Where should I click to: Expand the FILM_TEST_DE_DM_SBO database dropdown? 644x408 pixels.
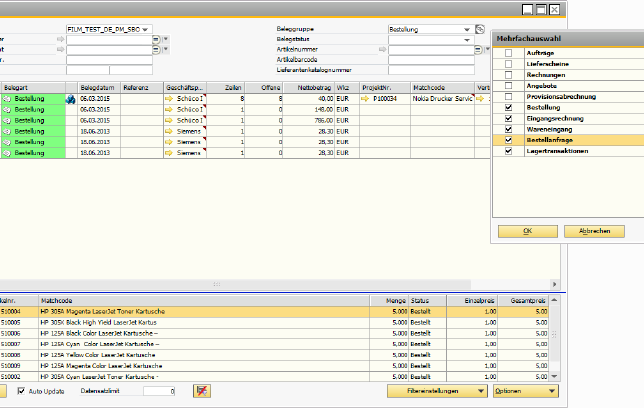146,30
